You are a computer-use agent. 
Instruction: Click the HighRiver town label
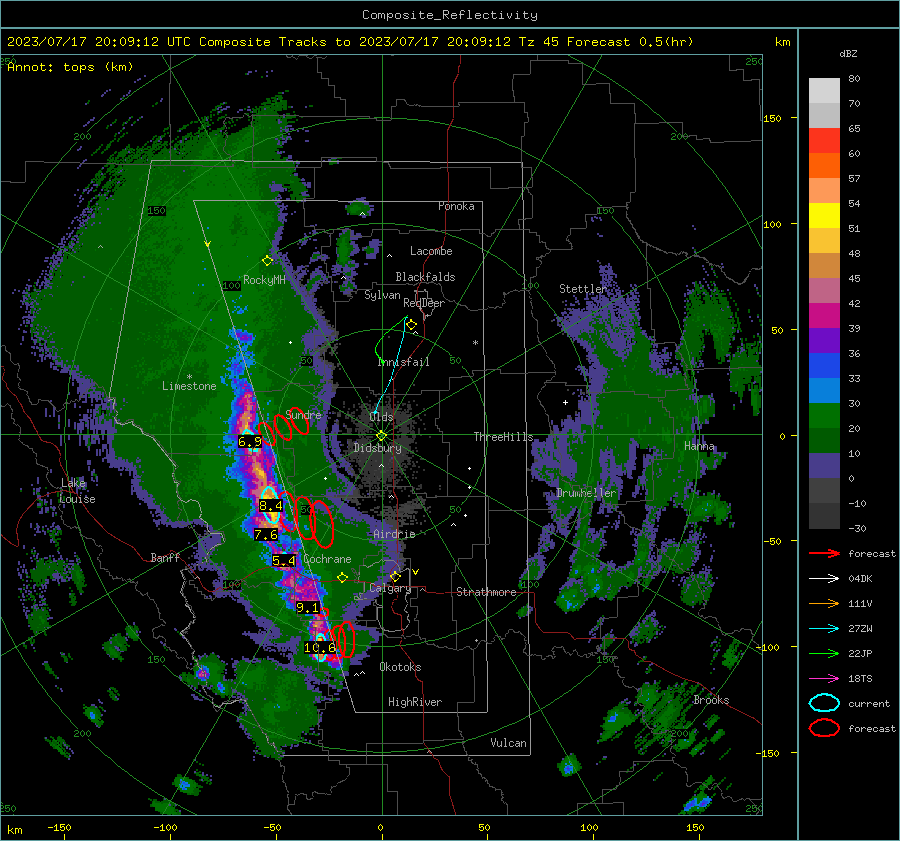click(415, 702)
